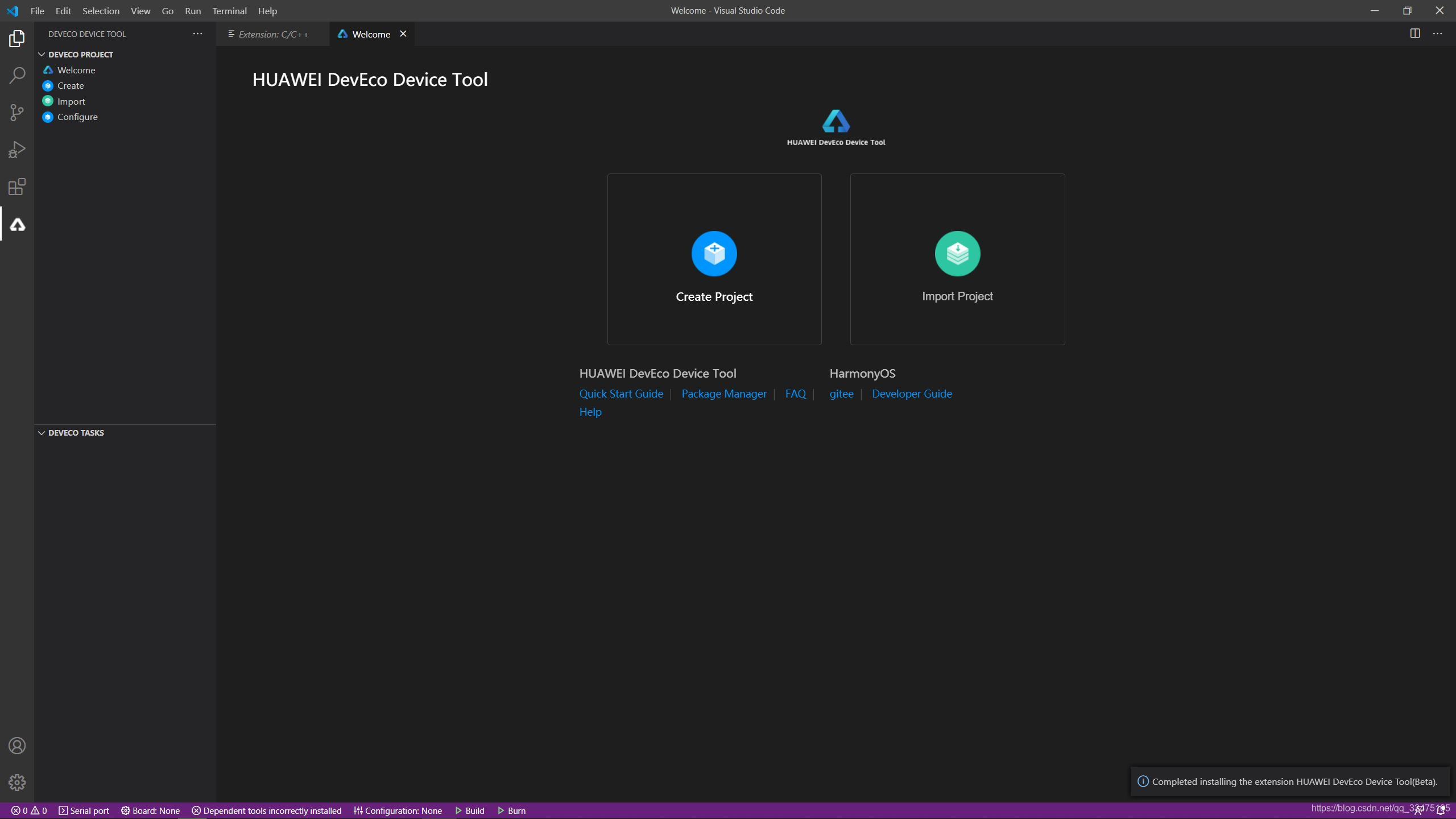This screenshot has height=819, width=1456.
Task: Click Dependent tools incorrectly installed status
Action: [x=267, y=811]
